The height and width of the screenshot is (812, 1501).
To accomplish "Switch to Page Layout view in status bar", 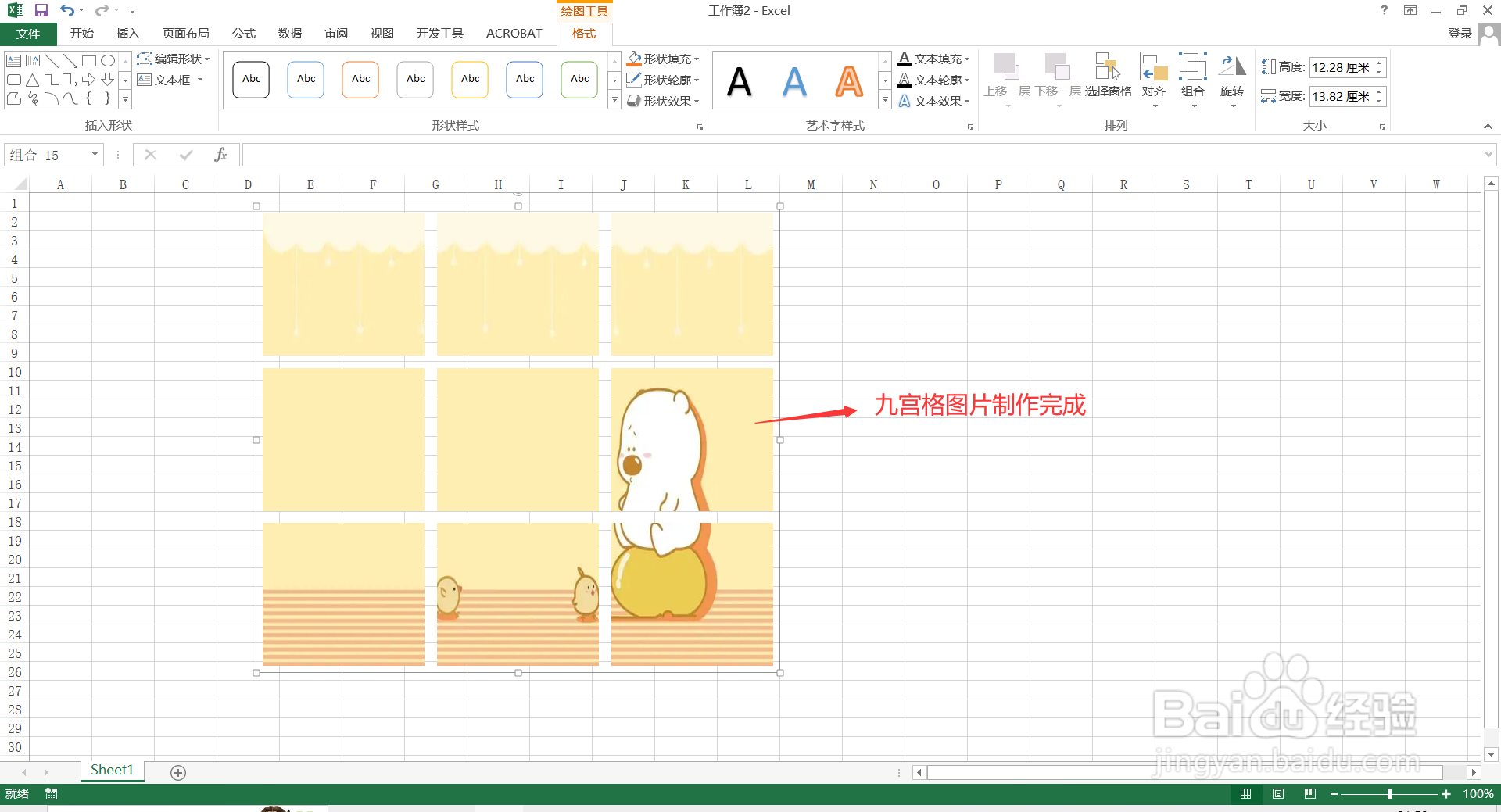I will click(x=1278, y=794).
